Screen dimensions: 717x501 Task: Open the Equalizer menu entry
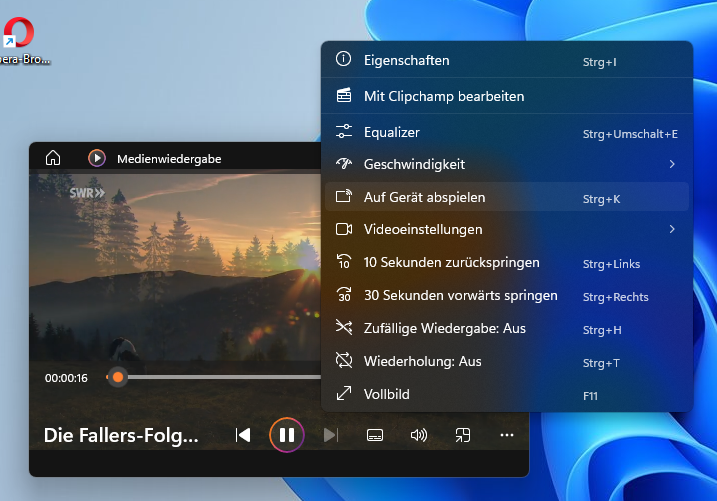click(x=507, y=133)
